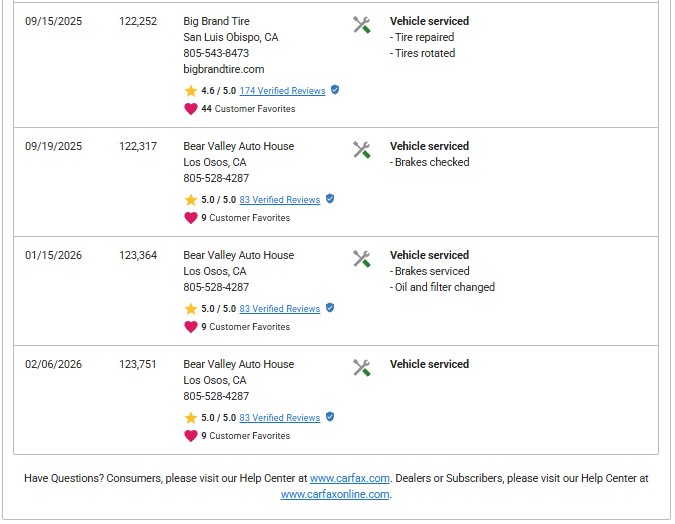Screen dimensions: 675x524
Task: Open 83 Verified Reviews for the 01/15/2026 service
Action: pyautogui.click(x=280, y=309)
